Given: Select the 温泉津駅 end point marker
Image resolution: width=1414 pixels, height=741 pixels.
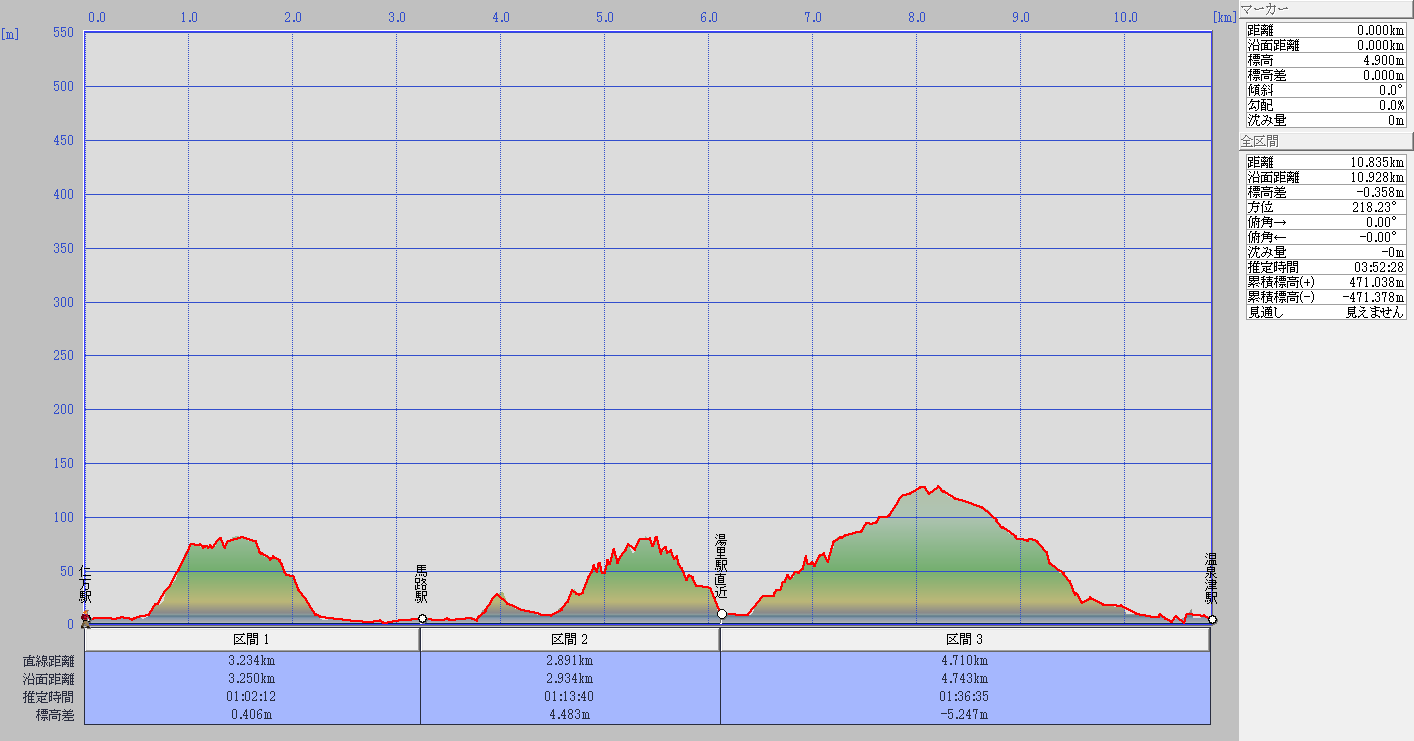Looking at the screenshot, I should pos(1212,620).
